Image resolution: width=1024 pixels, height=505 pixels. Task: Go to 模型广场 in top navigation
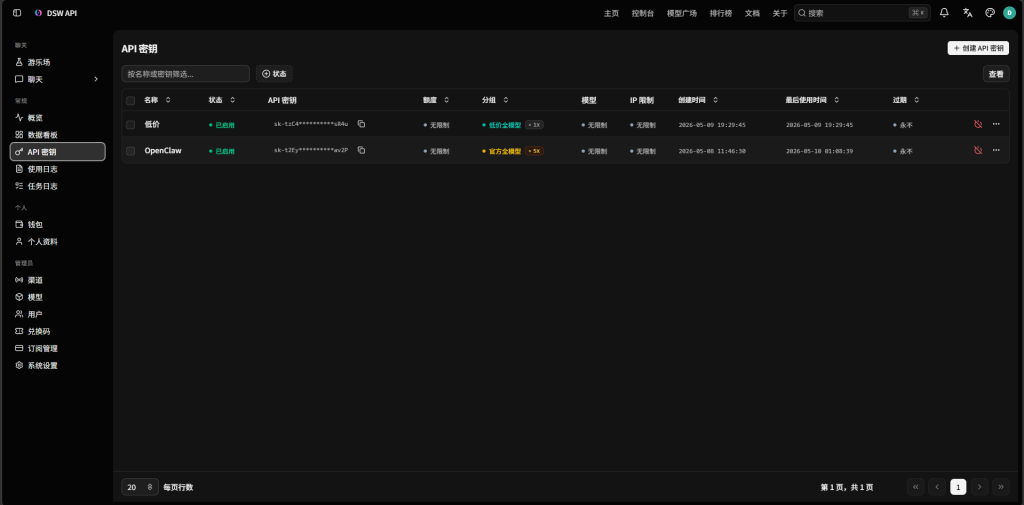[682, 13]
